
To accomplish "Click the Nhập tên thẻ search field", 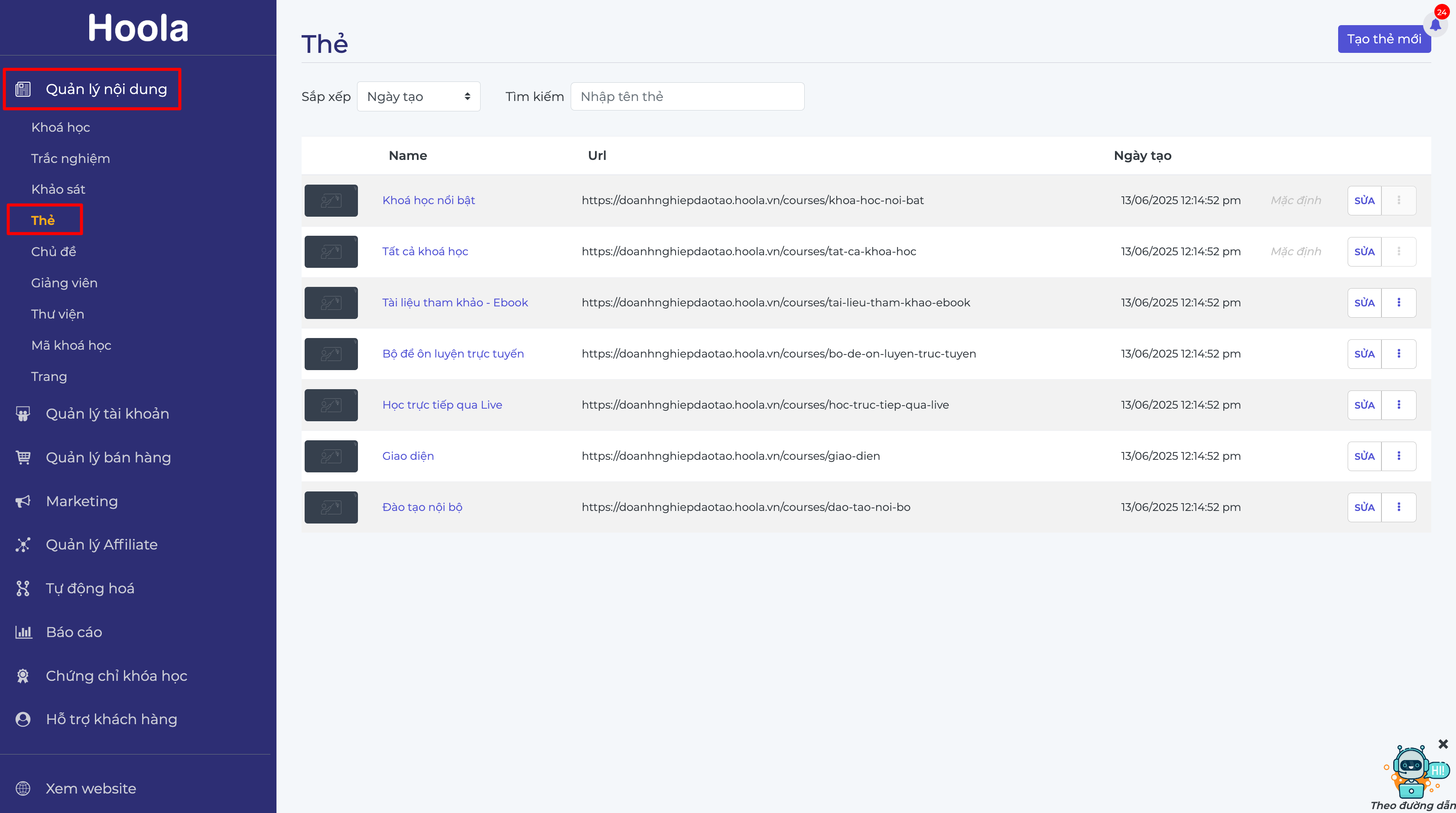I will coord(687,97).
